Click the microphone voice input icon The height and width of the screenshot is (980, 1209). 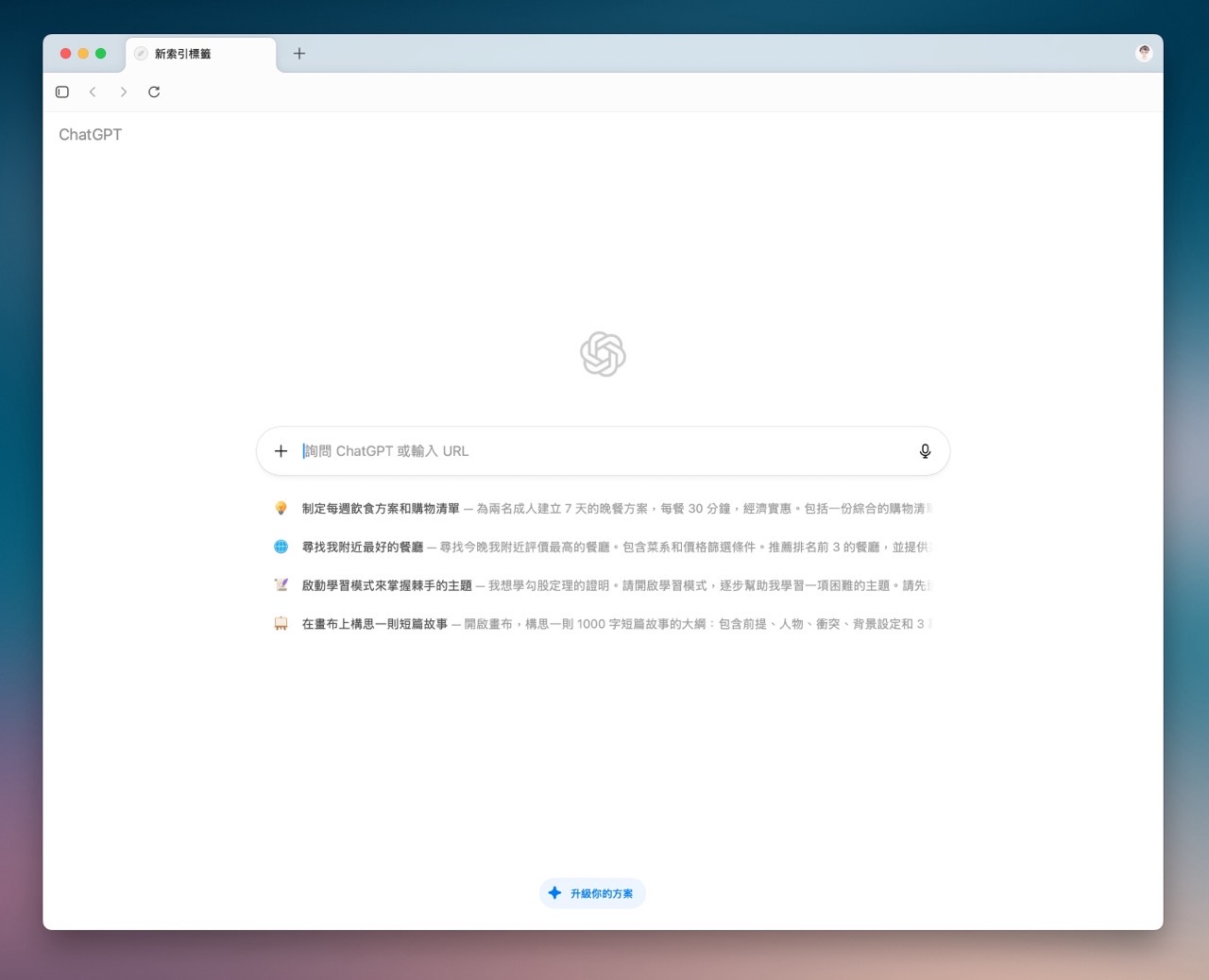925,451
